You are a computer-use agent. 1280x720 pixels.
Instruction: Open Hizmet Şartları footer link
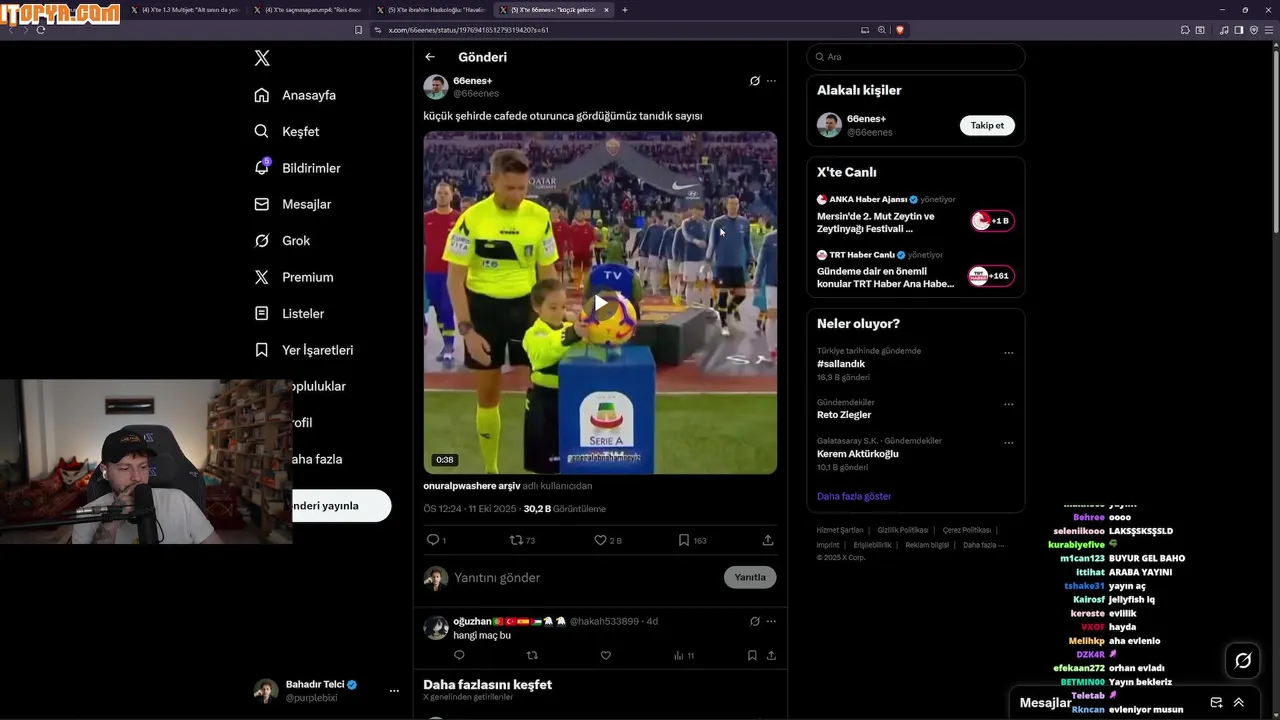pos(840,530)
